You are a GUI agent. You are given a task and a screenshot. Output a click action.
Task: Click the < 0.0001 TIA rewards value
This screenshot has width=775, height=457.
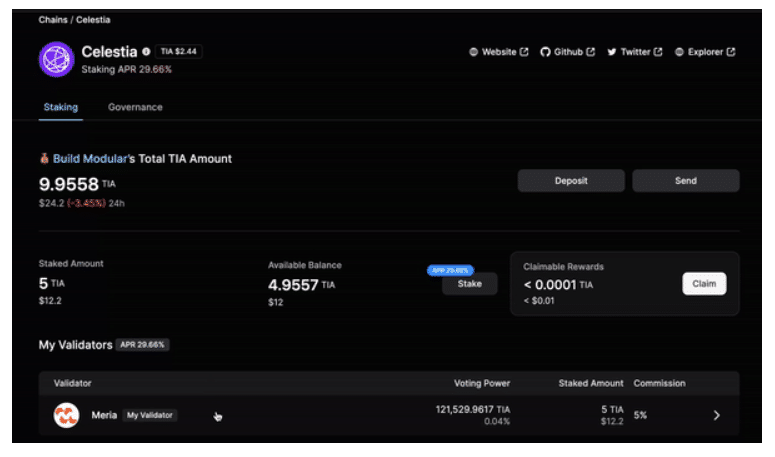[x=558, y=285]
